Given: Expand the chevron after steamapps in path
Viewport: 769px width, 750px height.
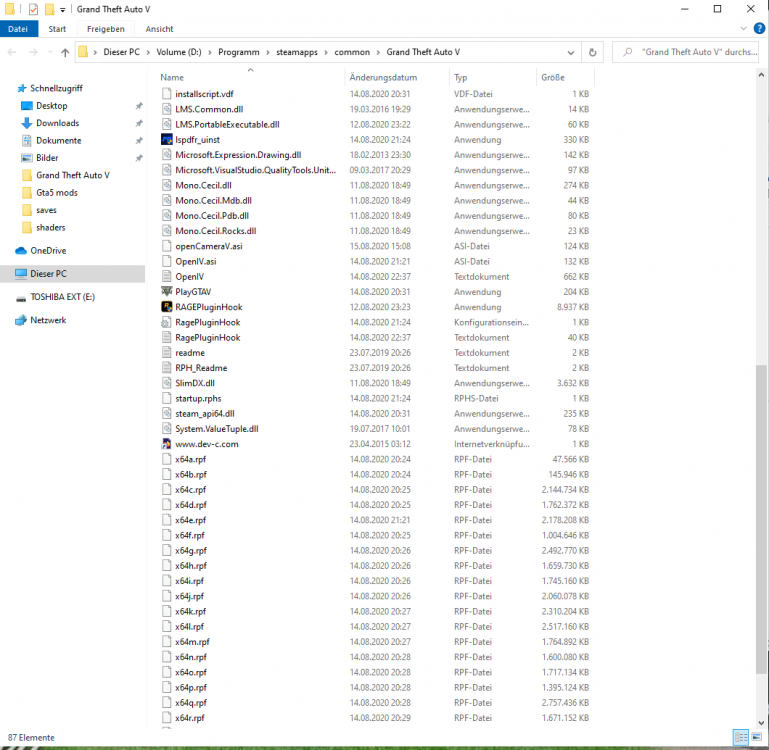Looking at the screenshot, I should coord(326,52).
